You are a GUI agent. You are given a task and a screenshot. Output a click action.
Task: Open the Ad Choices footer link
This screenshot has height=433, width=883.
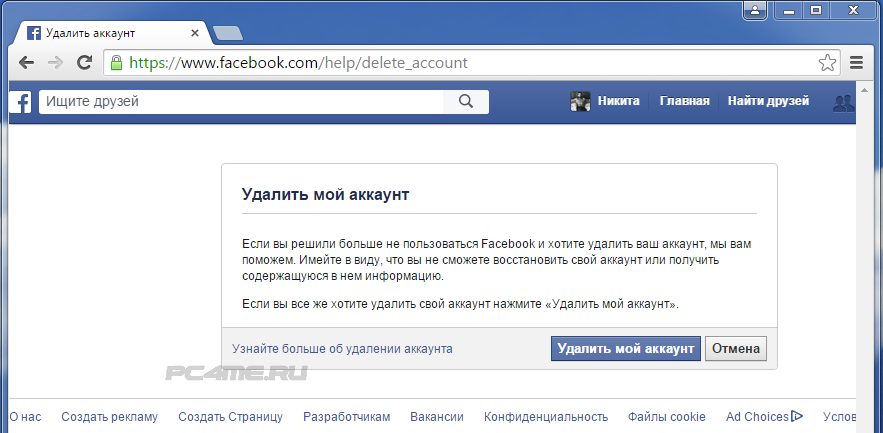pos(757,417)
